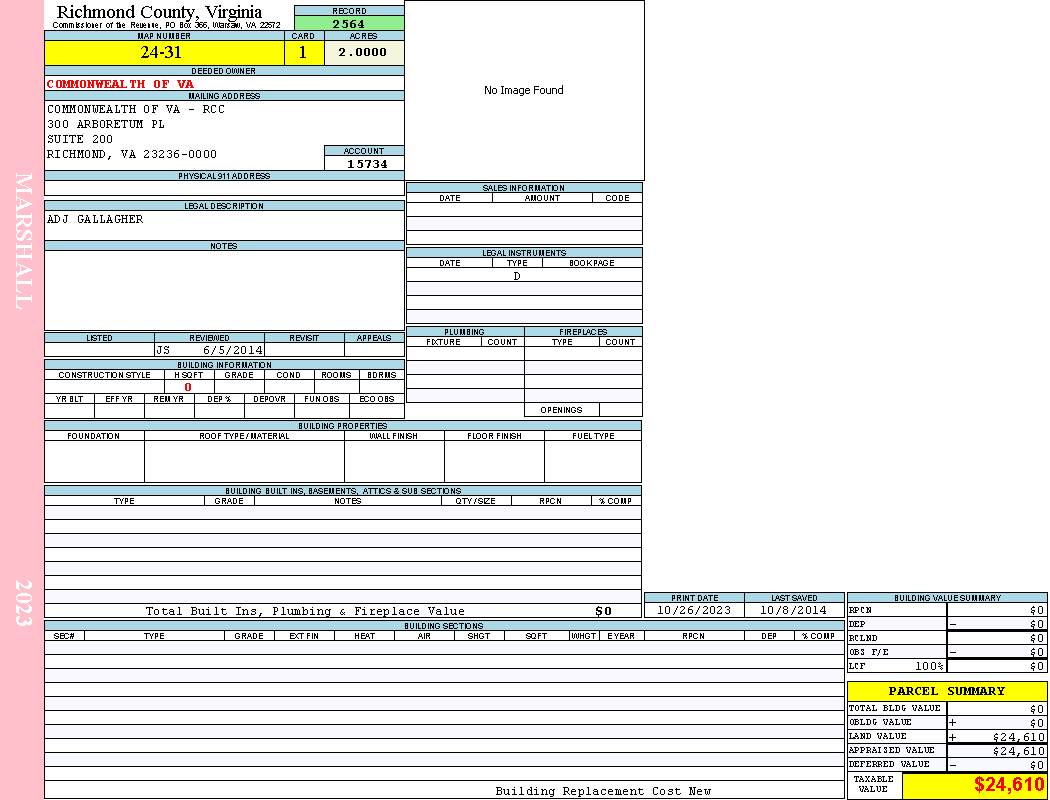Select the yellow map number 24-31 field
This screenshot has width=1050, height=800.
(x=164, y=53)
